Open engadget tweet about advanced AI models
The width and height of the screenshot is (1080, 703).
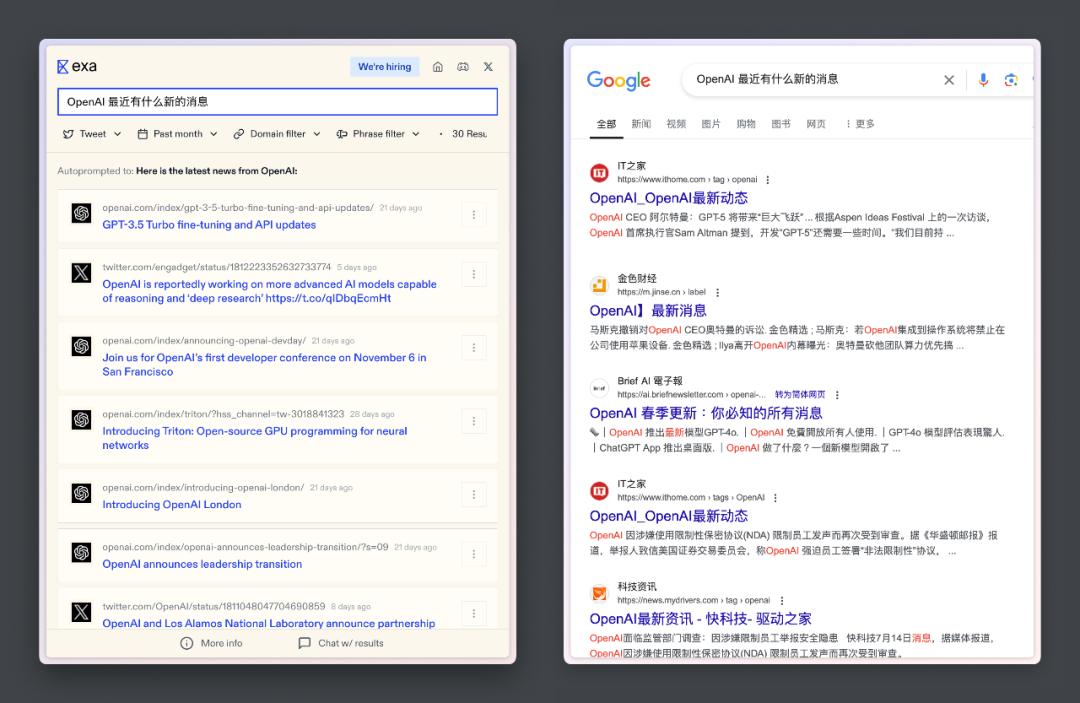269,291
